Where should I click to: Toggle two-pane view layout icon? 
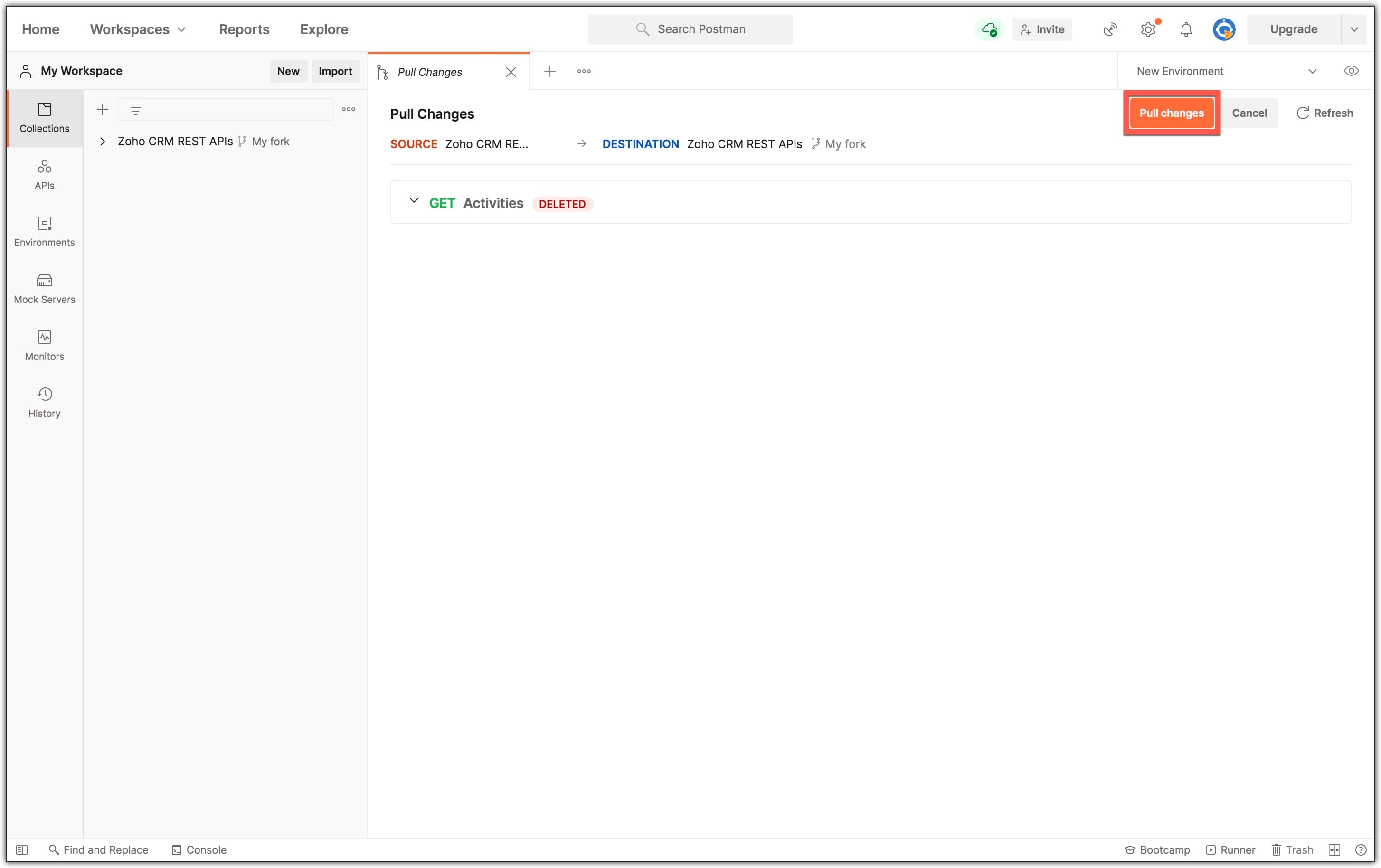click(x=1334, y=849)
